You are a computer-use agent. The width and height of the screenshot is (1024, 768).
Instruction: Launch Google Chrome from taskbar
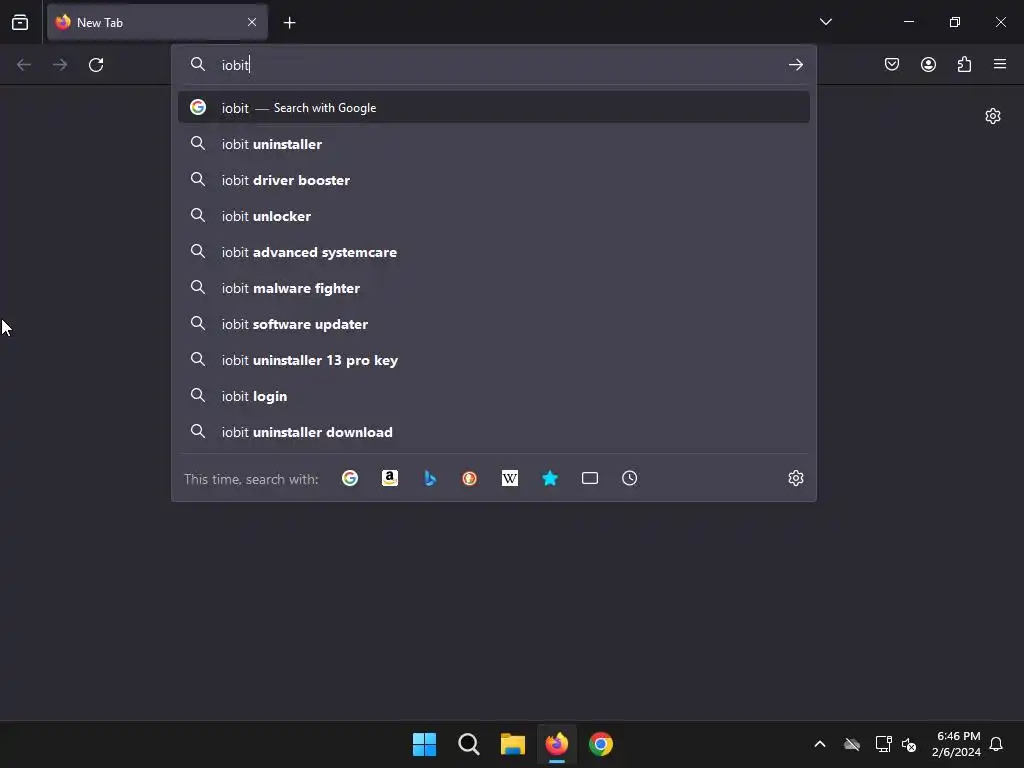[x=601, y=744]
